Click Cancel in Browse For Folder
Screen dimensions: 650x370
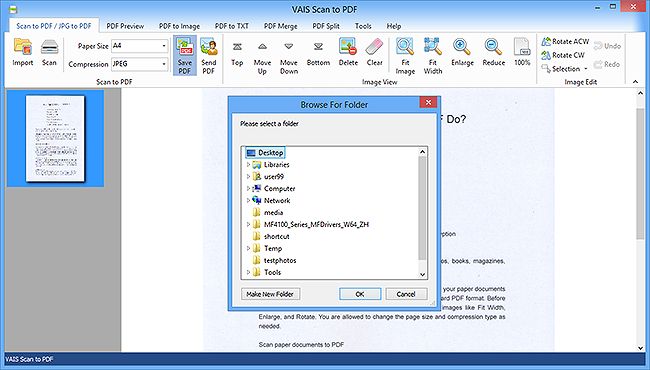[x=406, y=294]
